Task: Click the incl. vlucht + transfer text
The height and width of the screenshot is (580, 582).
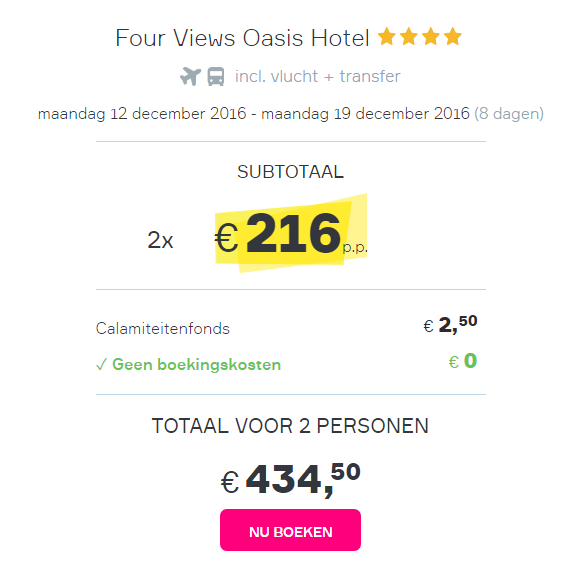Action: [x=318, y=76]
